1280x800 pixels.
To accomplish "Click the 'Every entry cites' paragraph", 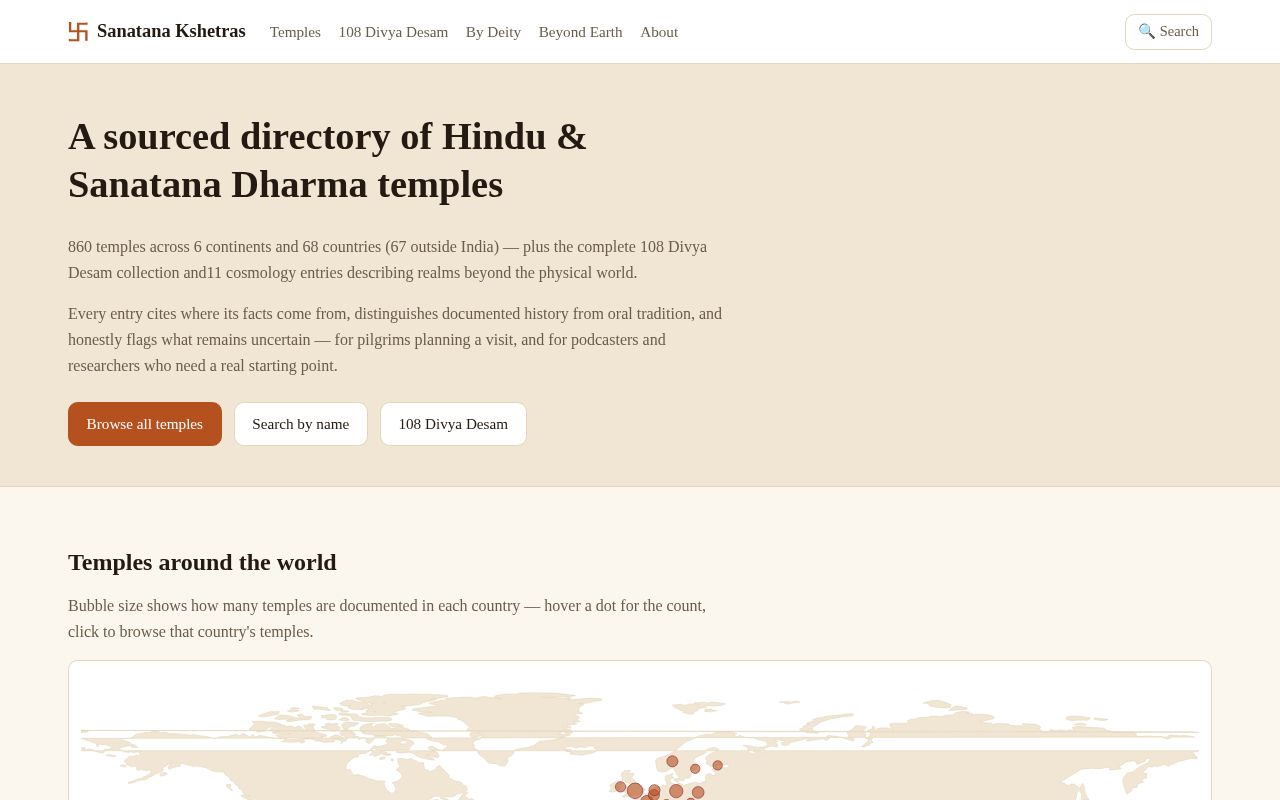I will coord(395,340).
